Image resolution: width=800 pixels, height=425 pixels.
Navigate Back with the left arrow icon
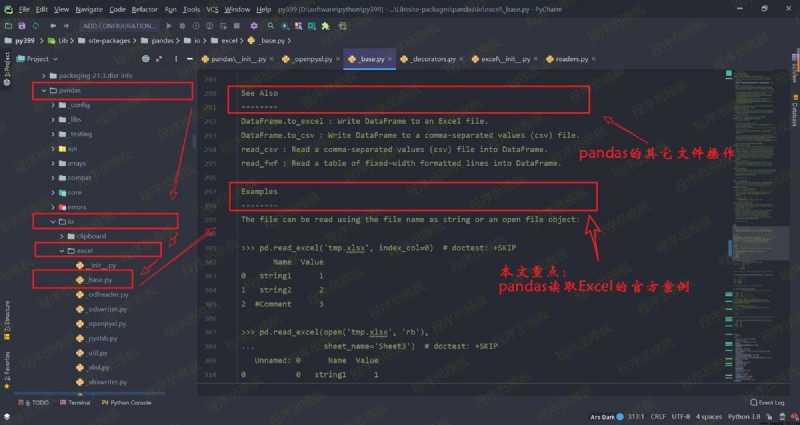click(x=53, y=26)
